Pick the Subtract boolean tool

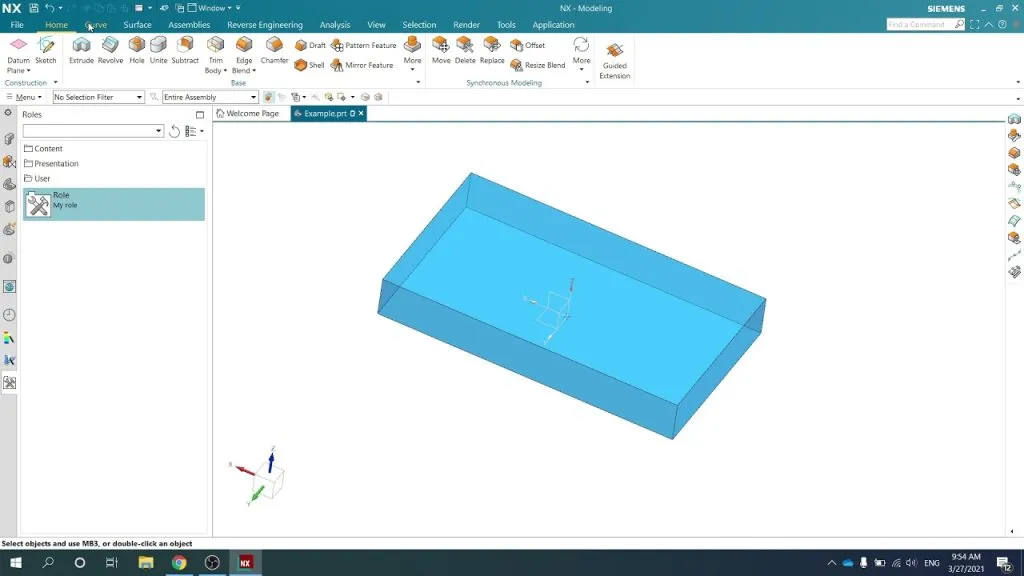tap(185, 50)
